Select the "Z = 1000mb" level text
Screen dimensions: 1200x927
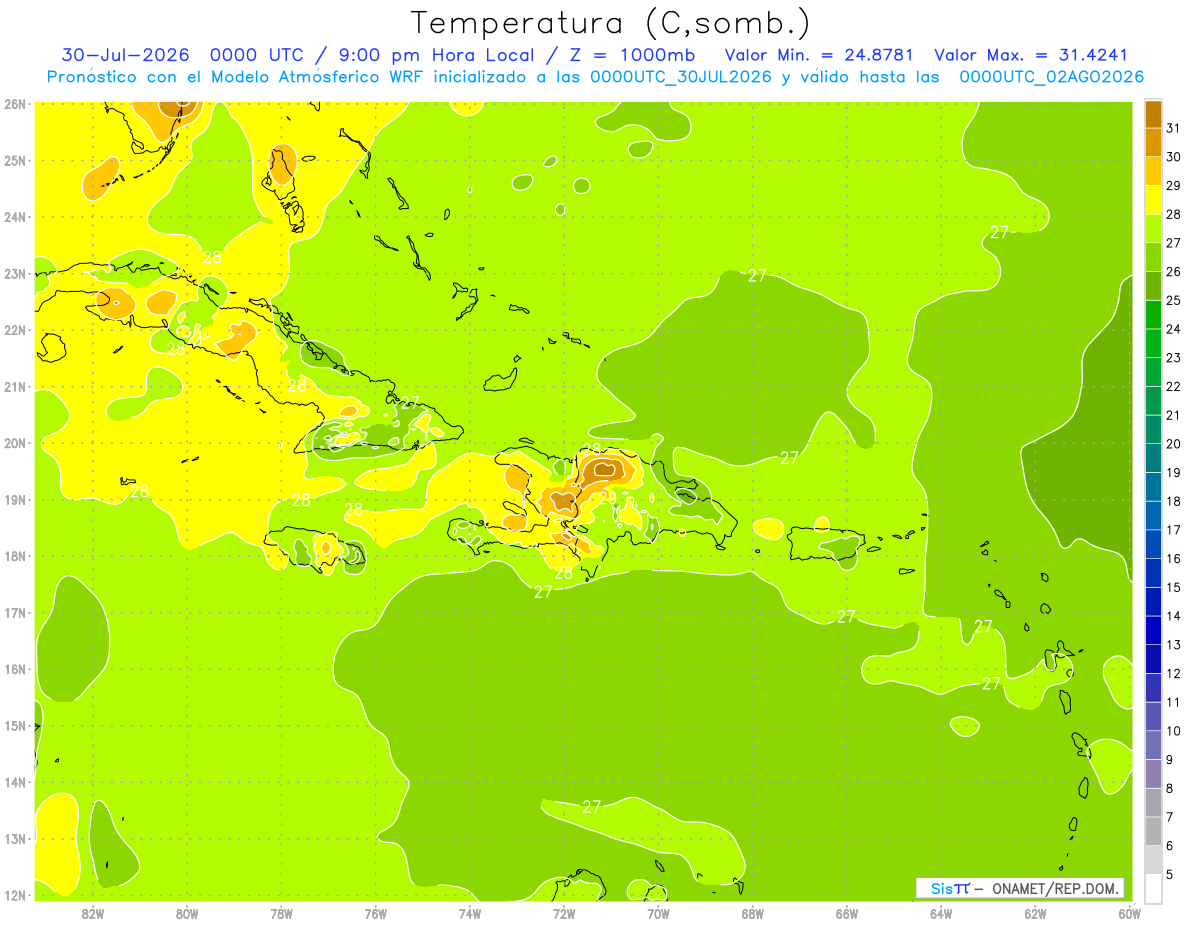pyautogui.click(x=632, y=55)
